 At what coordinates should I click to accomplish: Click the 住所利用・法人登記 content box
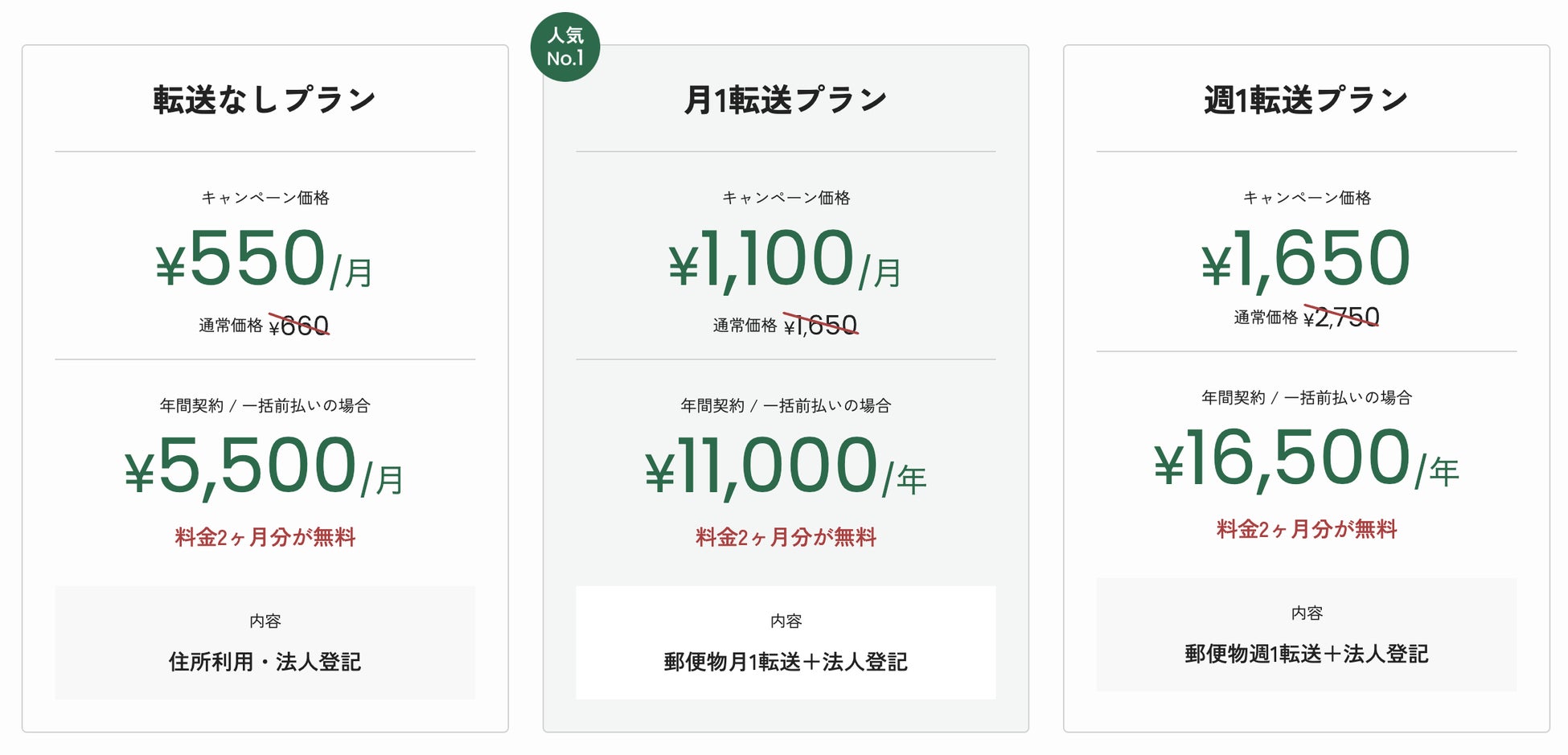(265, 643)
